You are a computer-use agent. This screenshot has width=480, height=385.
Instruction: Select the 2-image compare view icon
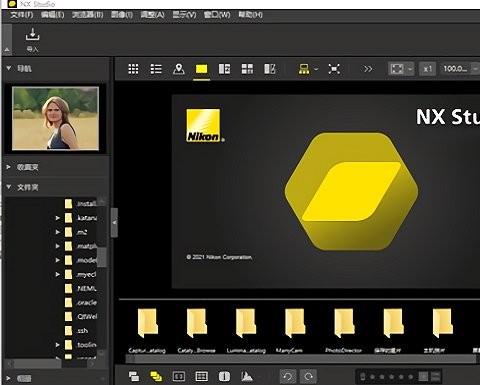coord(224,69)
